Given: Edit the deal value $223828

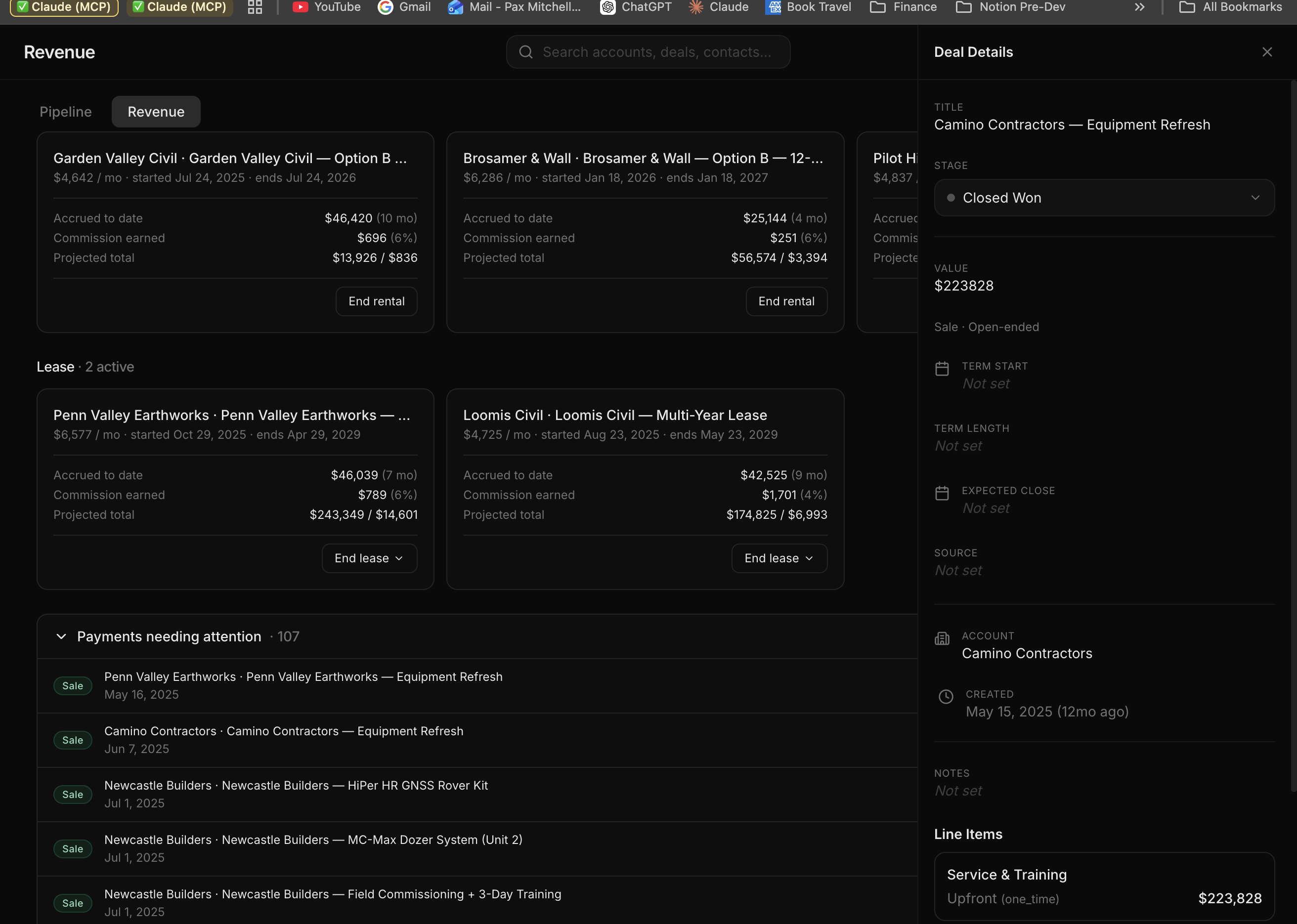Looking at the screenshot, I should coord(964,286).
